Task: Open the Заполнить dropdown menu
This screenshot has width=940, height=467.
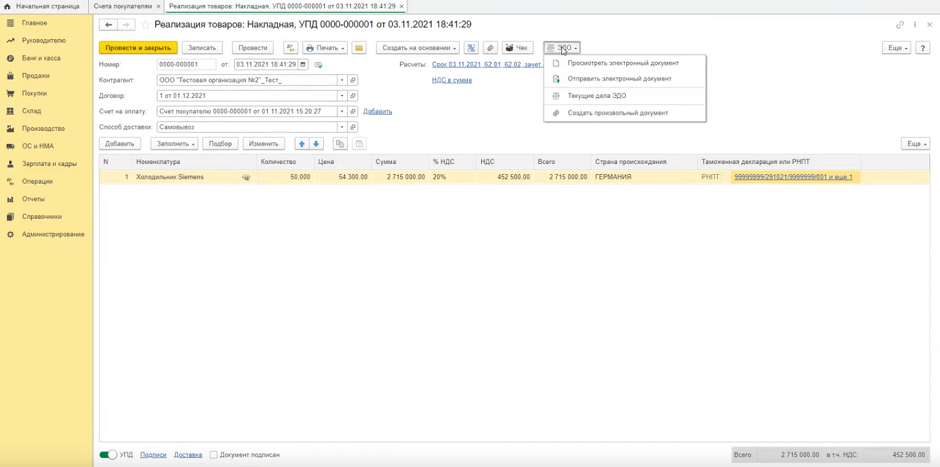Action: click(174, 144)
